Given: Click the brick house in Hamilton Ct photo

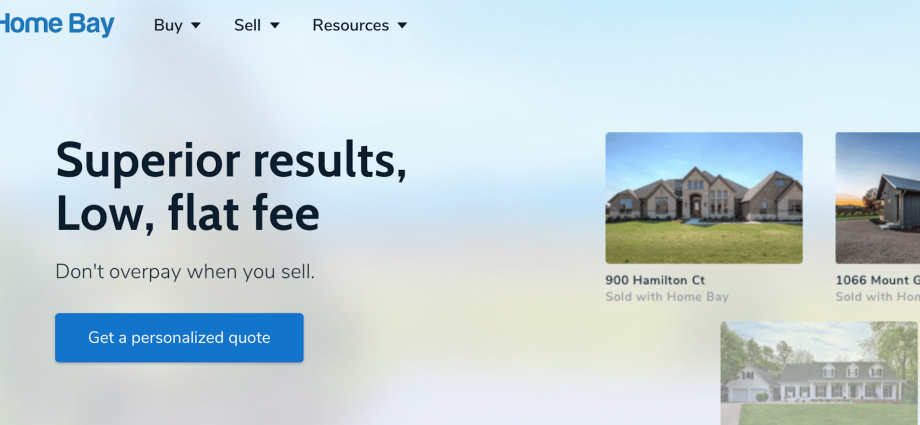Looking at the screenshot, I should tap(704, 195).
